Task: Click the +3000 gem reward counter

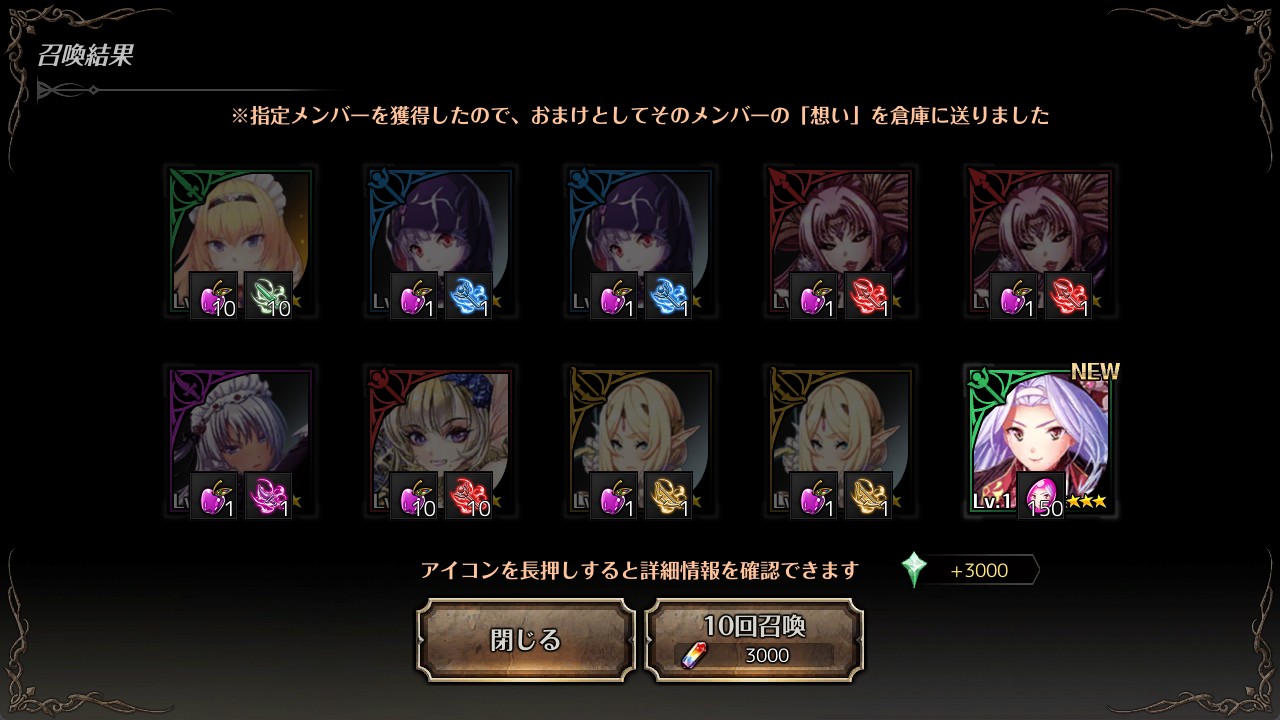Action: click(979, 571)
